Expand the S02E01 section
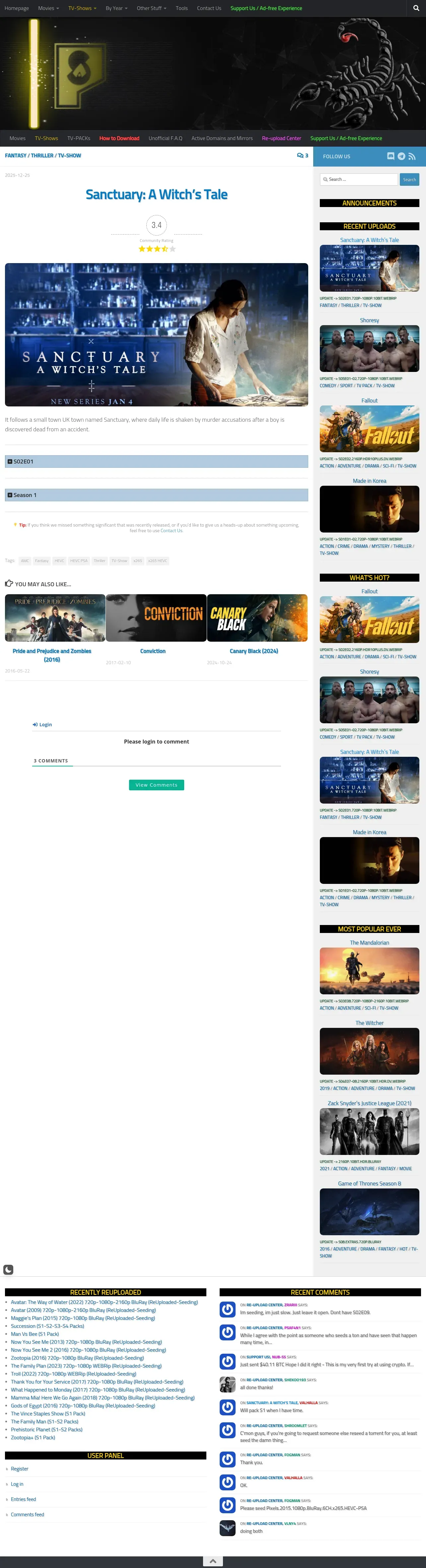426x1568 pixels. [x=156, y=462]
